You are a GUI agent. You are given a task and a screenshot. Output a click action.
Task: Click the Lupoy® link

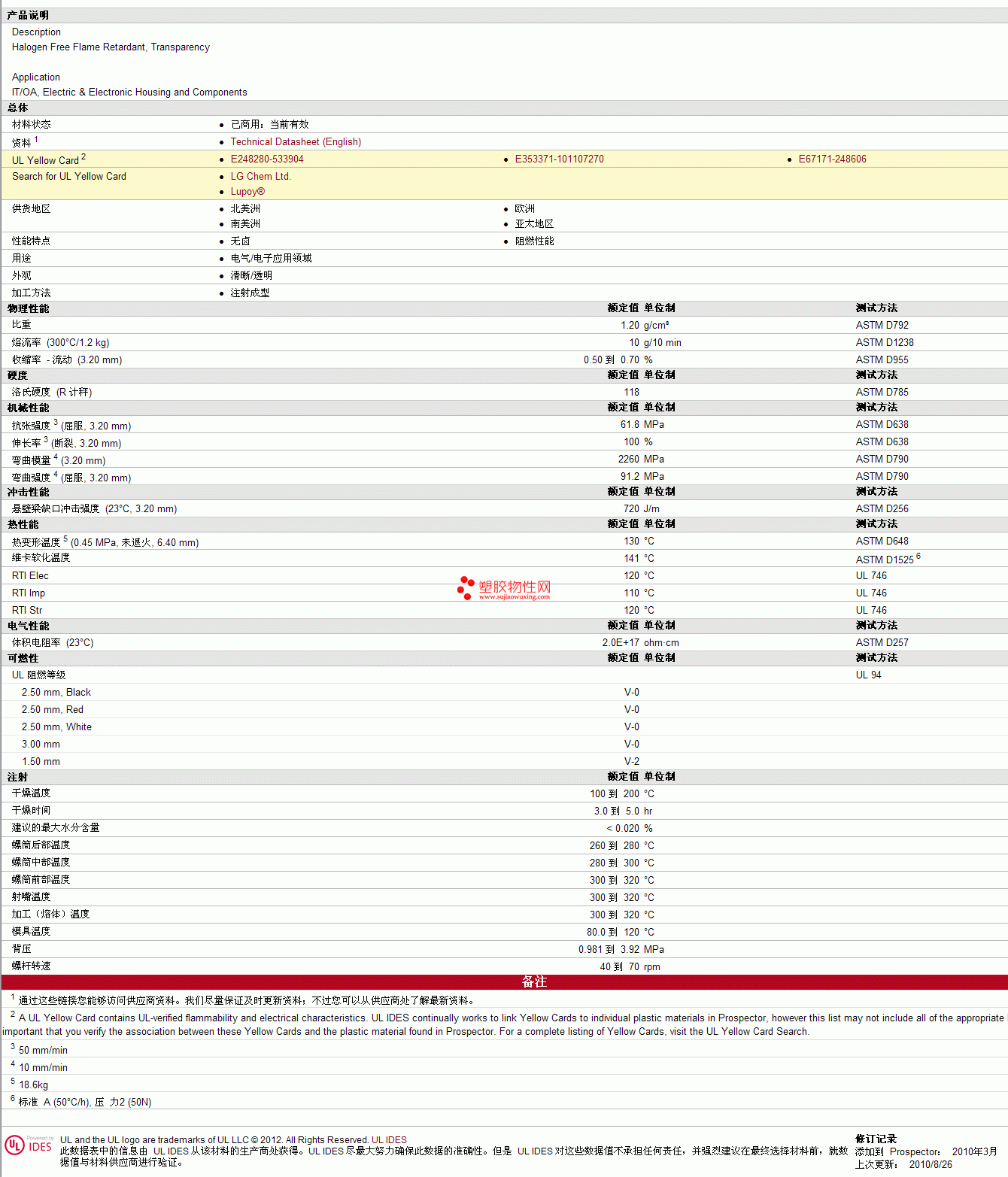tap(247, 191)
